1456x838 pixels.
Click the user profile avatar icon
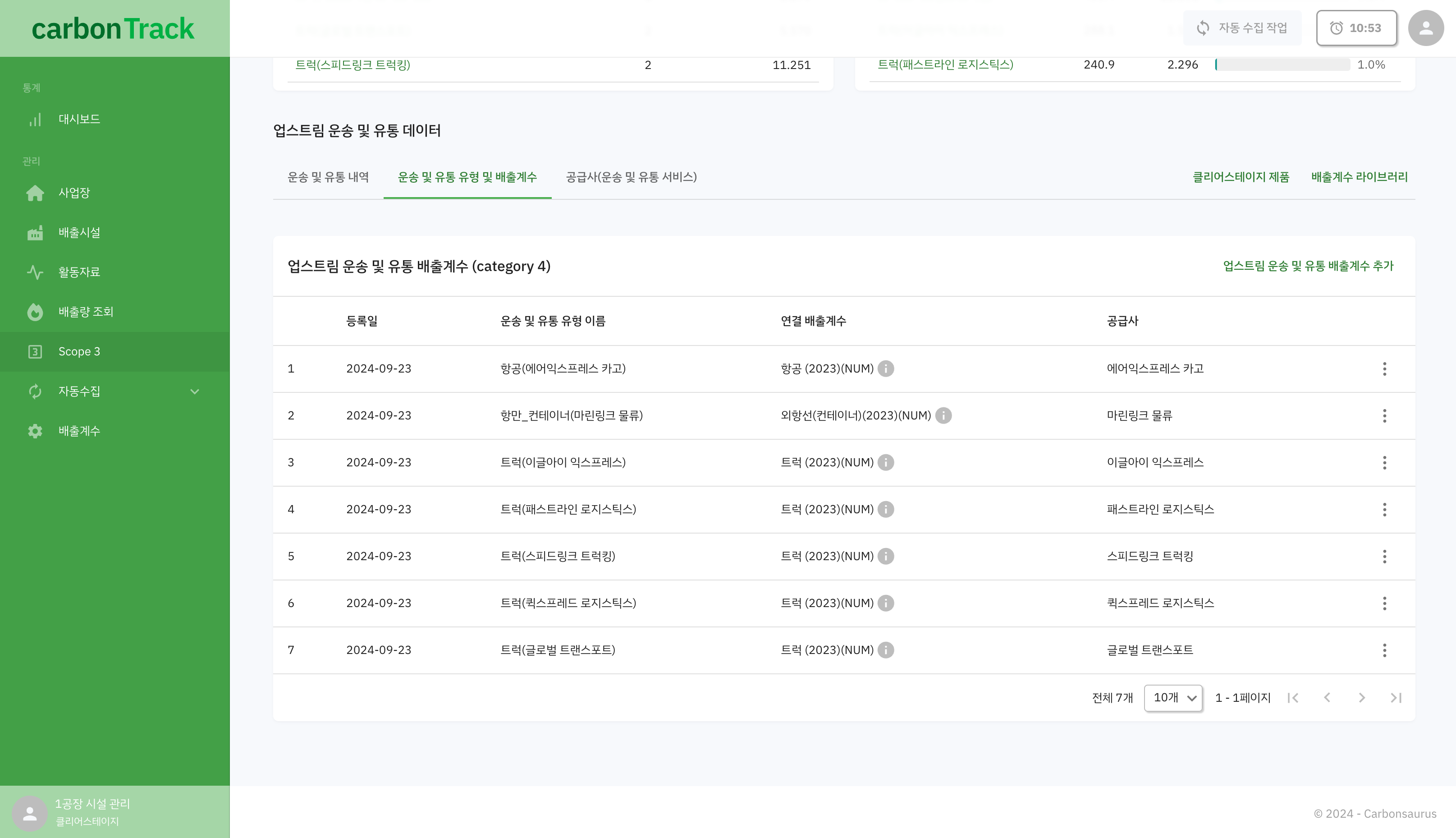click(1425, 28)
